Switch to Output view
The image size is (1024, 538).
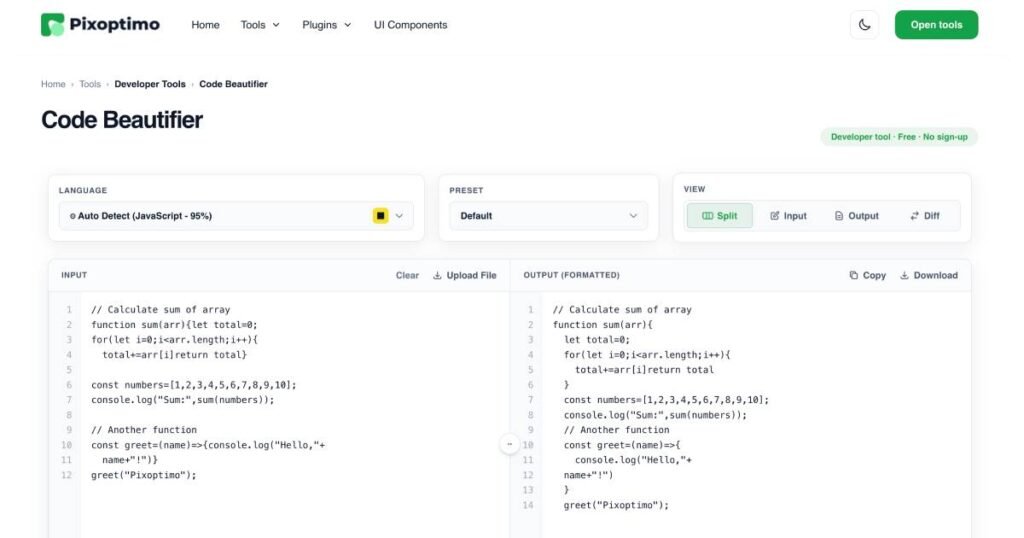click(x=857, y=215)
